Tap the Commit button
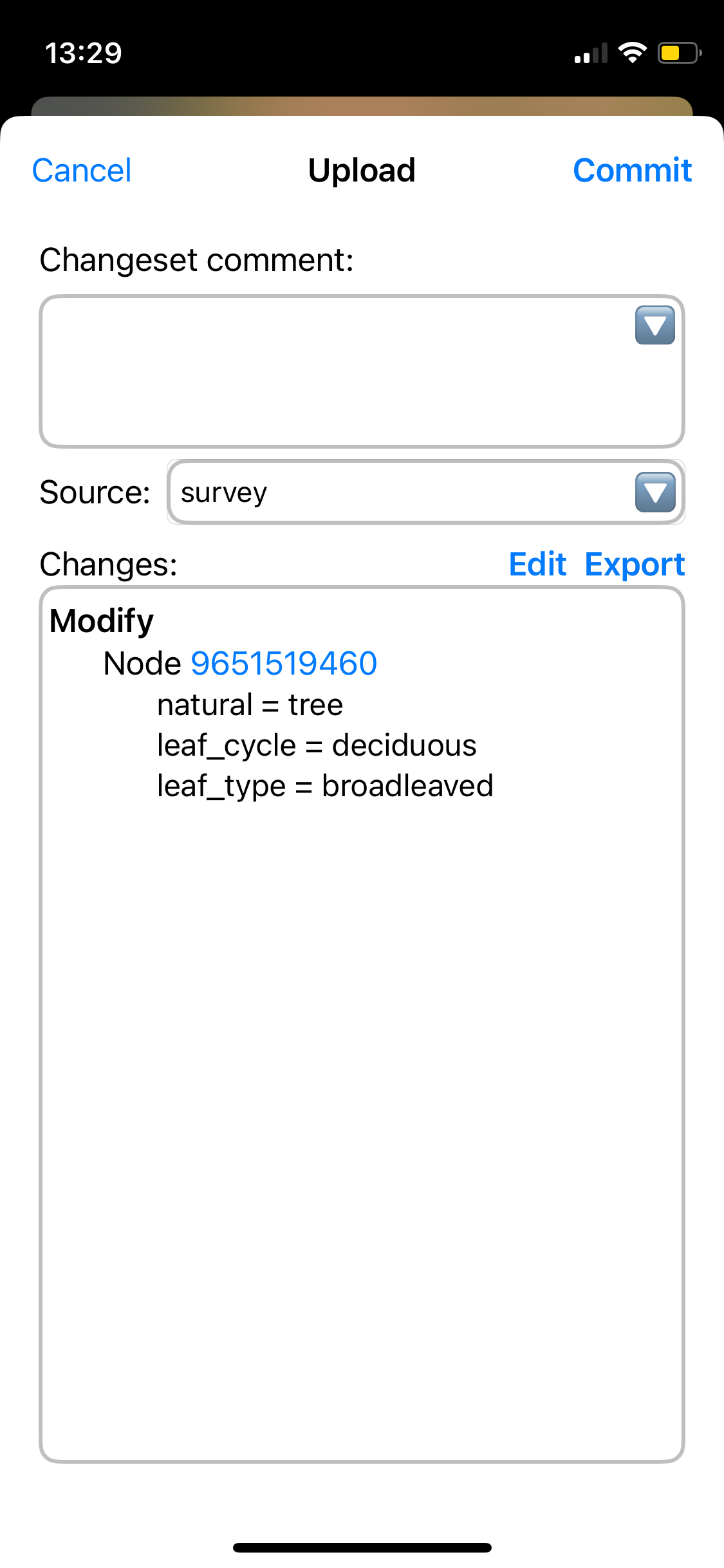 click(632, 171)
